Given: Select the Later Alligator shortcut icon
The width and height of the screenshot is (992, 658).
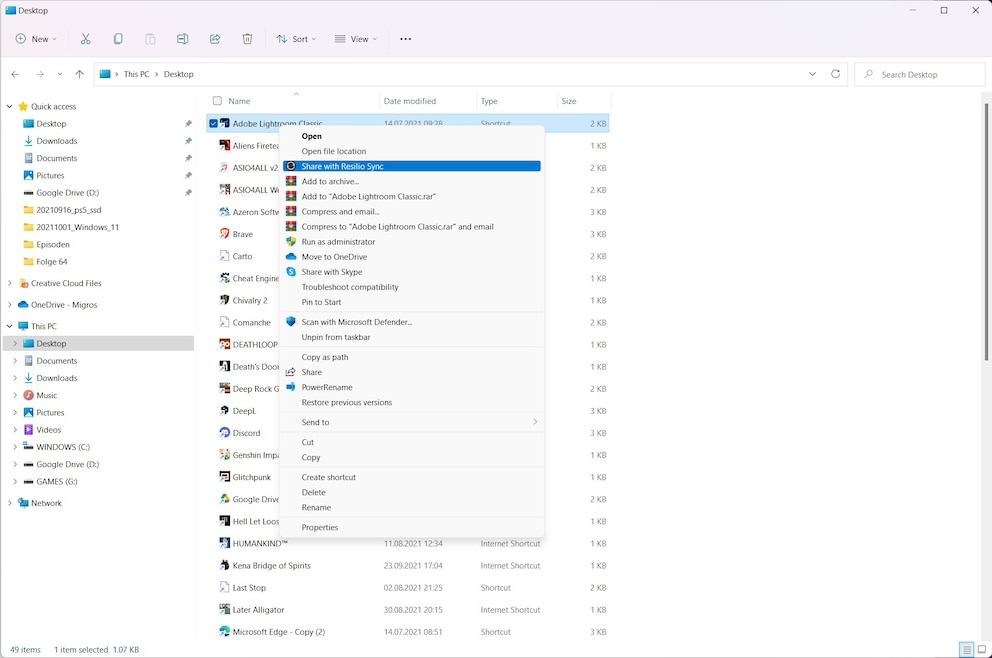Looking at the screenshot, I should coord(225,609).
